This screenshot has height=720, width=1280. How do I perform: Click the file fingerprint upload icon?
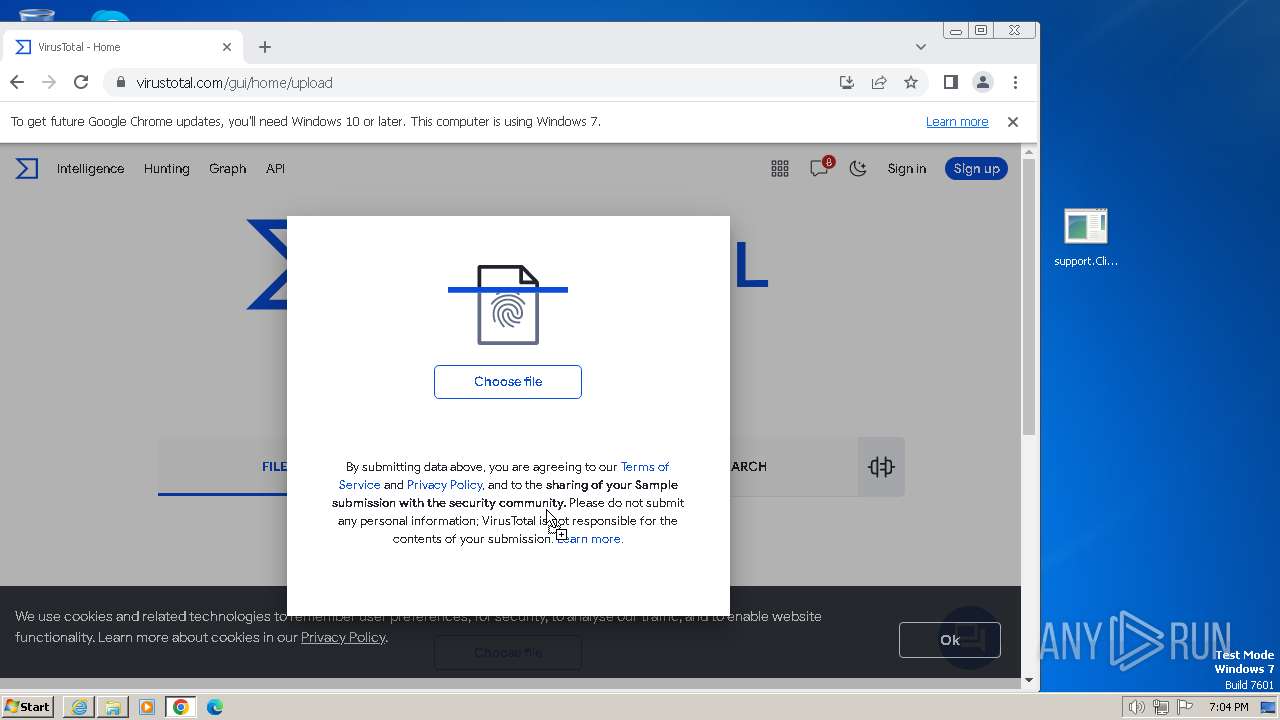tap(508, 305)
